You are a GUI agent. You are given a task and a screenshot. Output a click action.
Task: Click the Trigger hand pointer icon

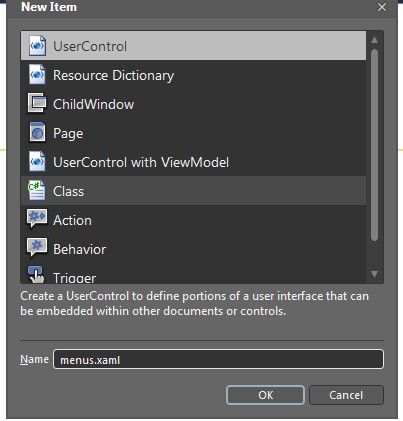pyautogui.click(x=36, y=274)
